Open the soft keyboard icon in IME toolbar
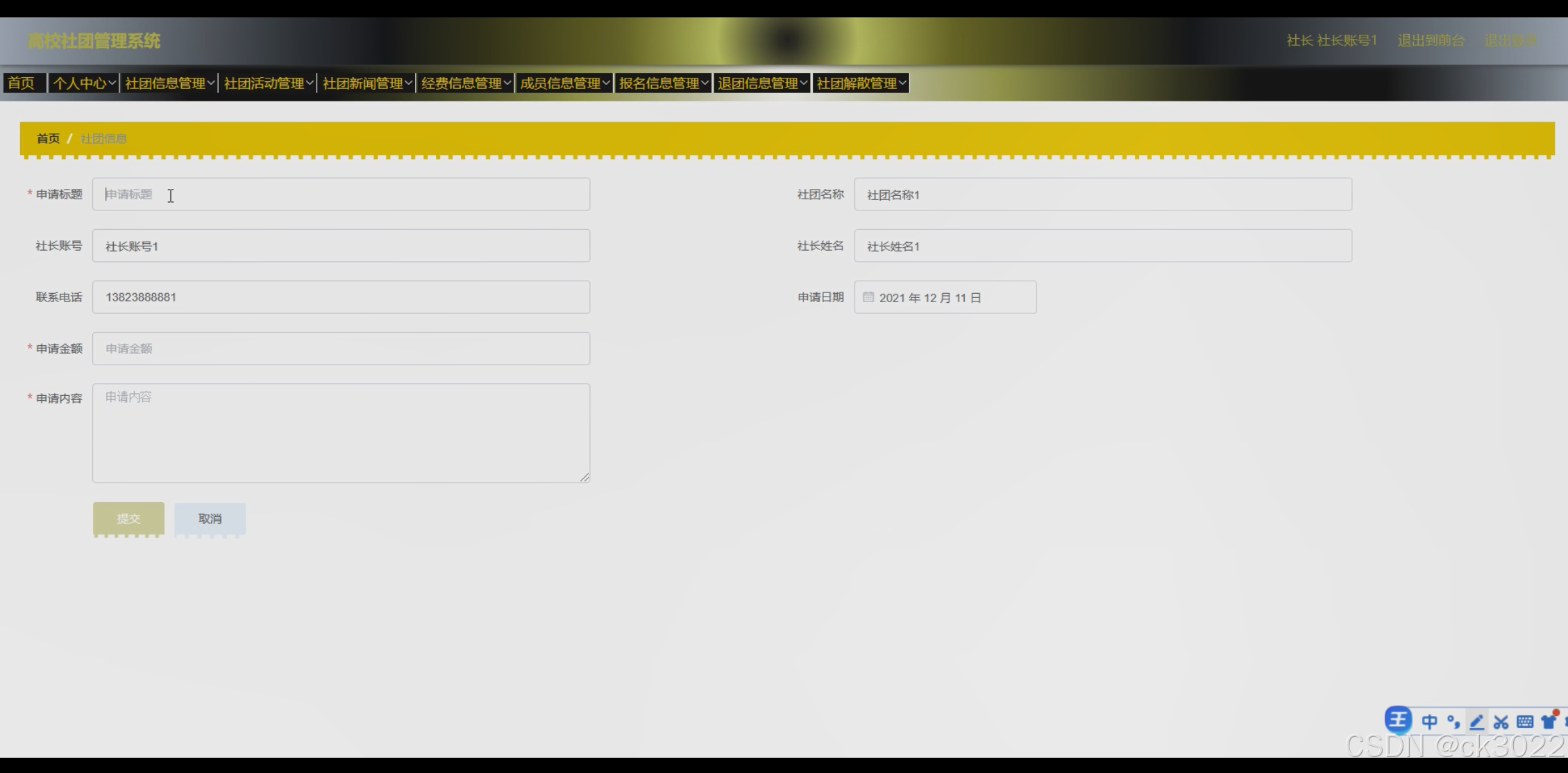Viewport: 1568px width, 773px height. point(1525,722)
